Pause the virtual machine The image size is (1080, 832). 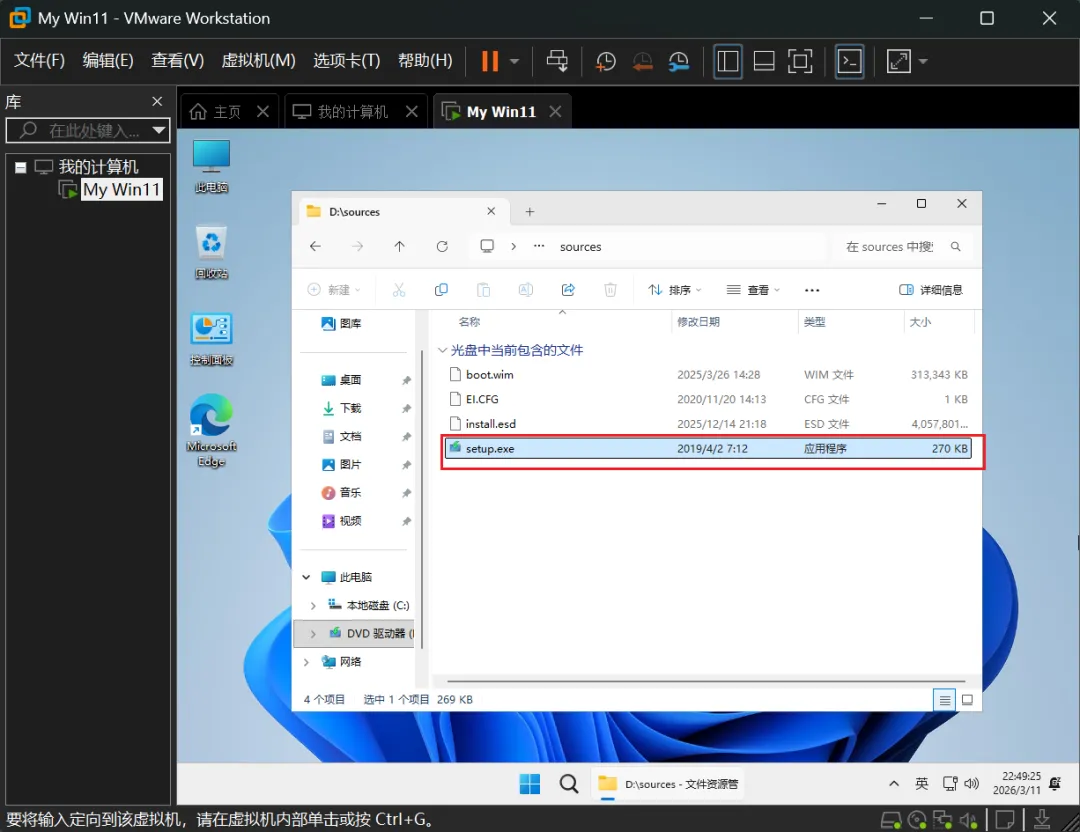[490, 61]
